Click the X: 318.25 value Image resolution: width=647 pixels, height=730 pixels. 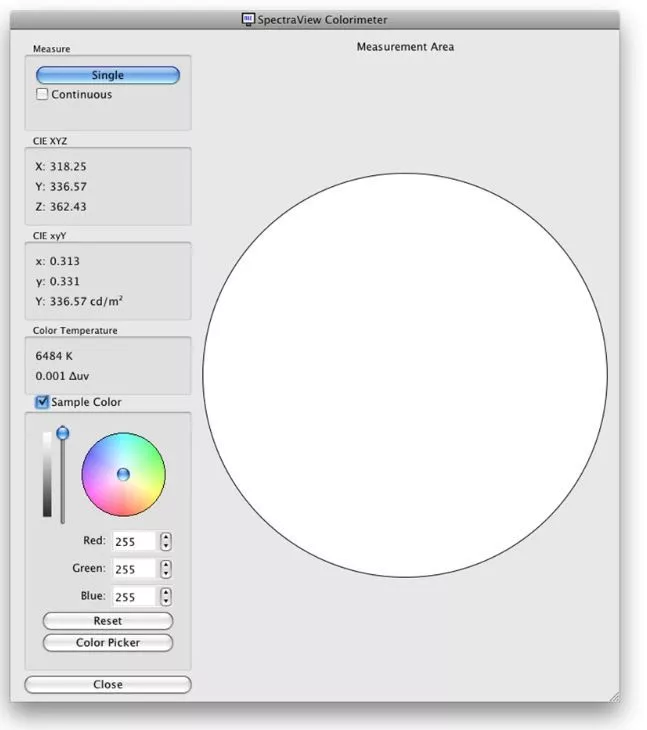pos(61,166)
